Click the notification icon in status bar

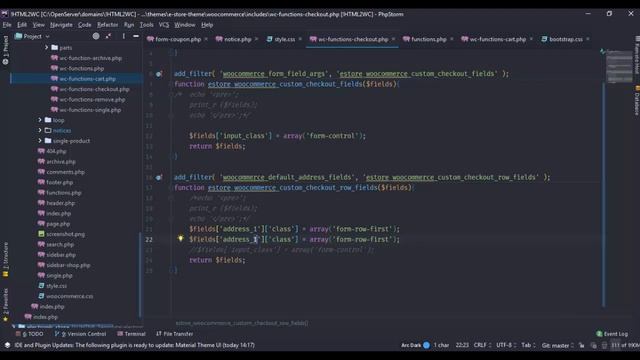pyautogui.click(x=7, y=345)
